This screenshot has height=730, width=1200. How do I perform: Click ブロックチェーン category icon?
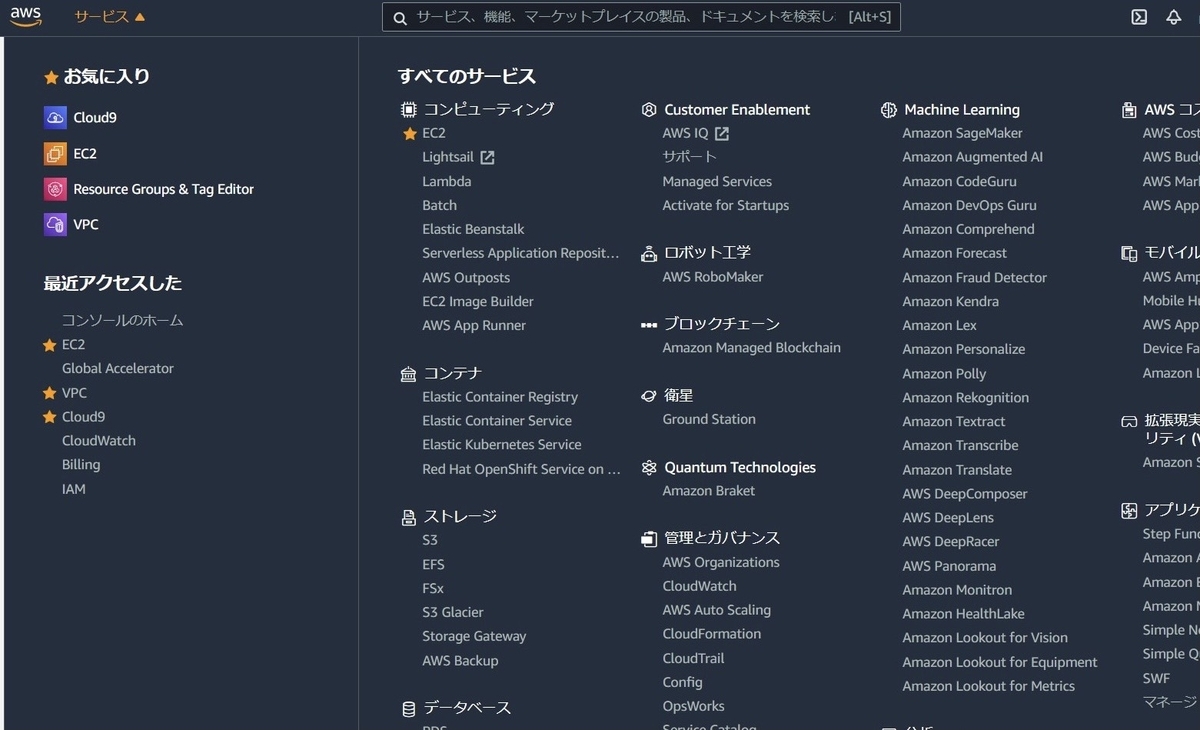click(x=649, y=325)
